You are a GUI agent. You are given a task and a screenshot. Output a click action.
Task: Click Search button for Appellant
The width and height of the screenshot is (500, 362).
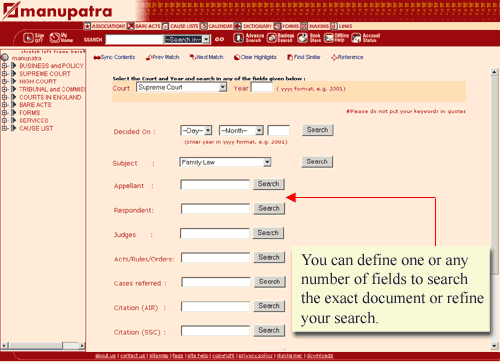point(269,184)
